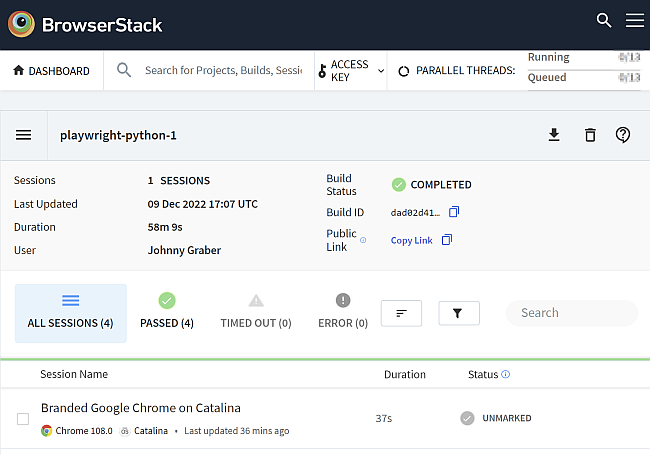Expand the Access Key dropdown chevron

[x=381, y=71]
